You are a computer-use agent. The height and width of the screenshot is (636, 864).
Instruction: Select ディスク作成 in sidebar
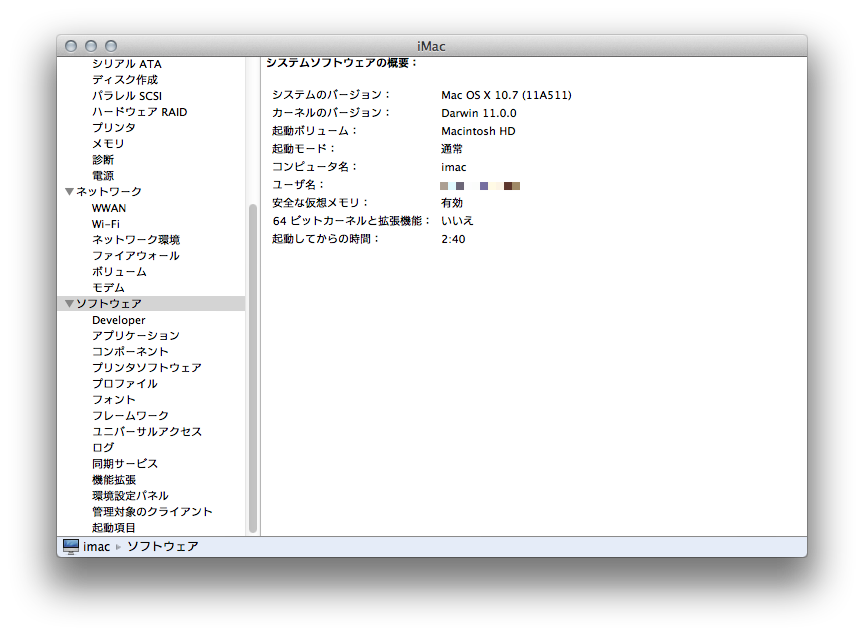pyautogui.click(x=125, y=80)
